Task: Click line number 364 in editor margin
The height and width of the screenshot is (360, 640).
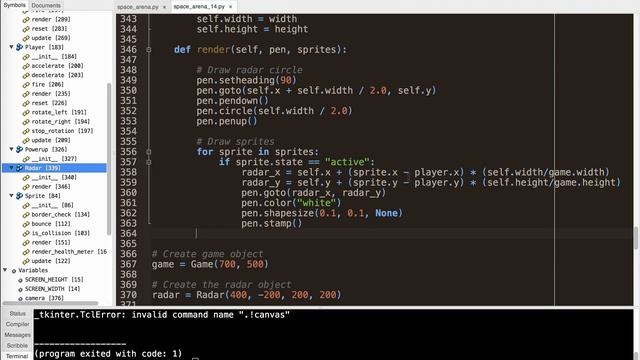Action: click(129, 233)
